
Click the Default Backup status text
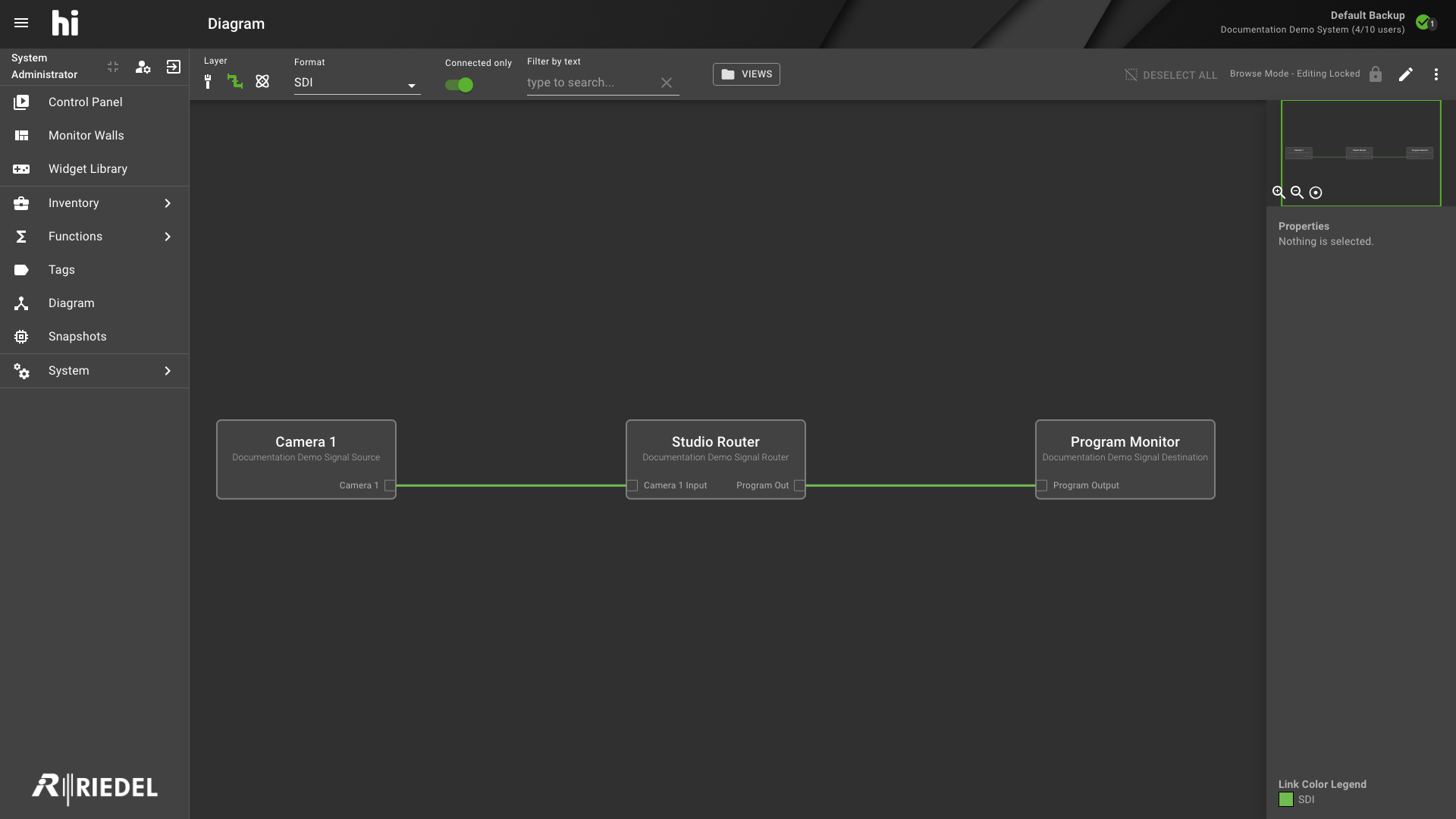[x=1367, y=15]
